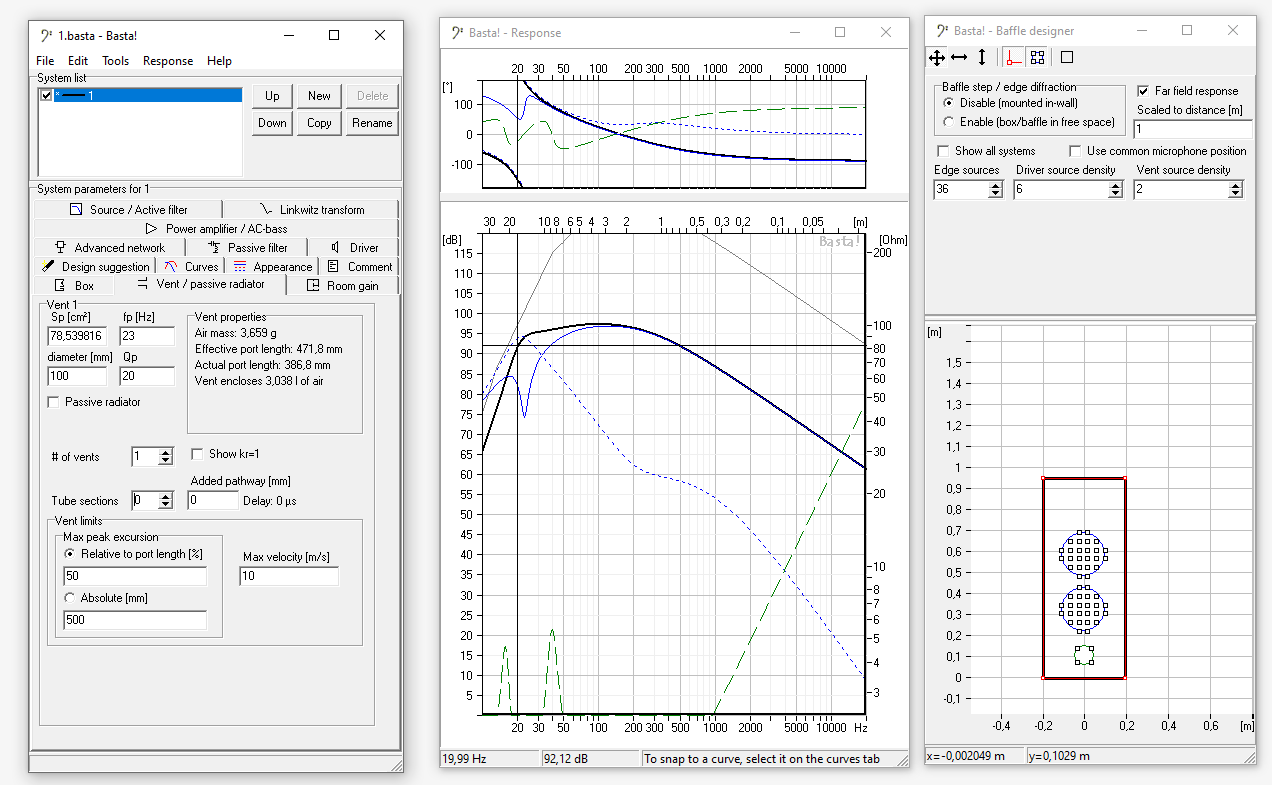Enable the Show kr=1 checkbox
This screenshot has height=785, width=1272.
pos(197,454)
